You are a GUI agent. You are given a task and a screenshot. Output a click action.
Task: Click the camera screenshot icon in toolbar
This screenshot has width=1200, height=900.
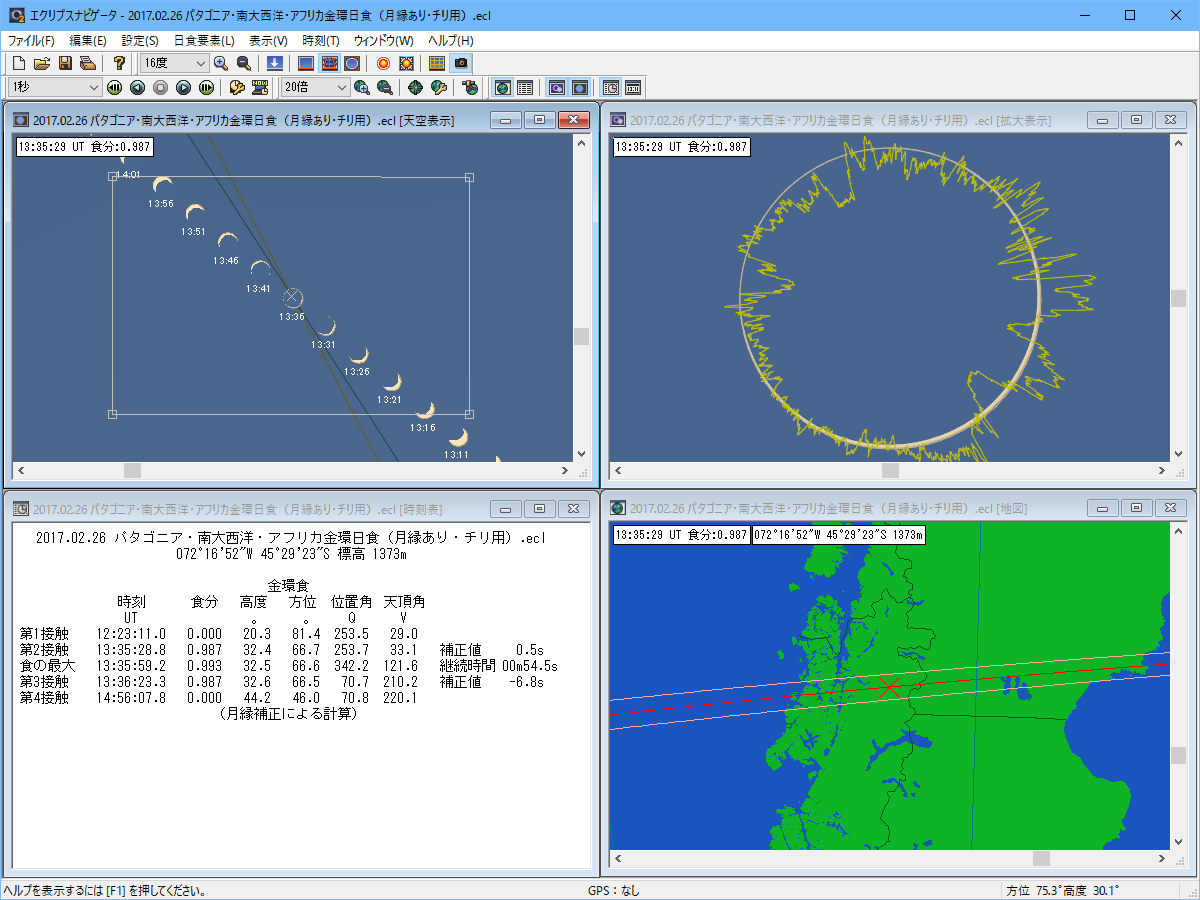[461, 63]
